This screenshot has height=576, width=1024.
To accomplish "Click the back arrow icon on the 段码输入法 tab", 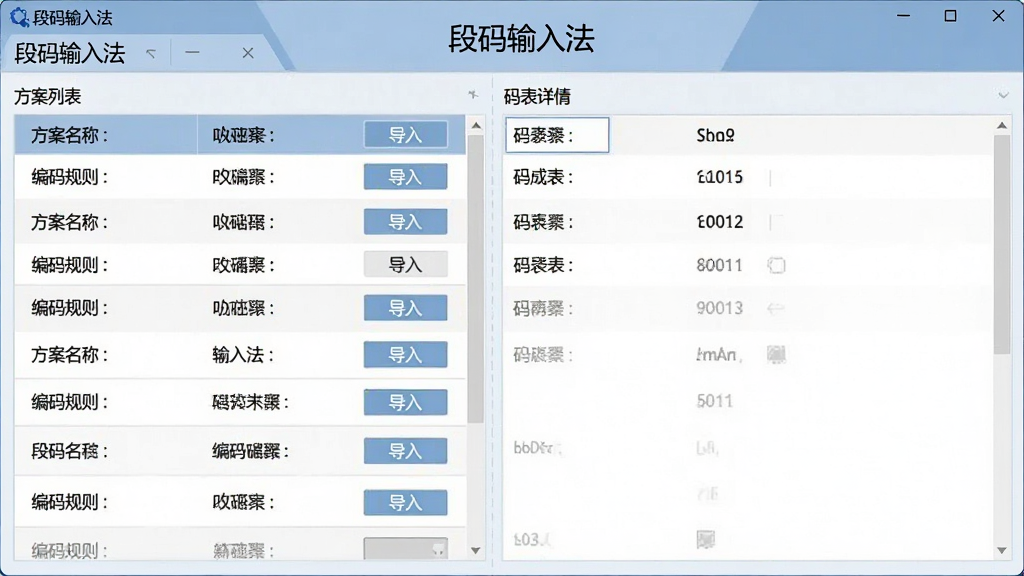I will (151, 53).
